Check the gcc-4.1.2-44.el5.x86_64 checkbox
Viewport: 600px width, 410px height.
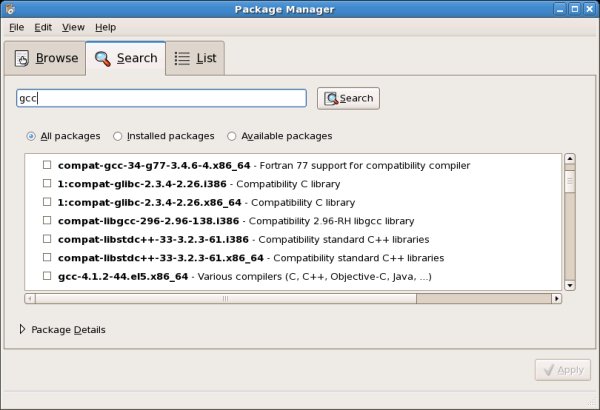point(47,276)
